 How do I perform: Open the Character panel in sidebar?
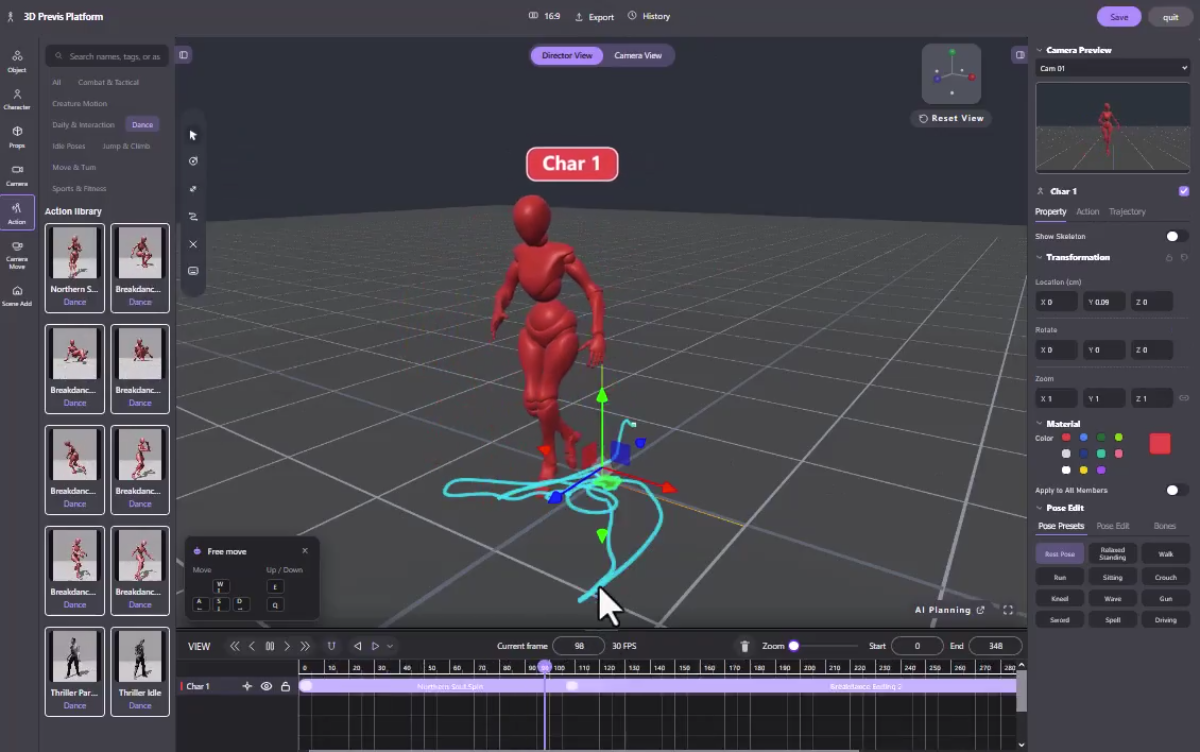[x=17, y=99]
